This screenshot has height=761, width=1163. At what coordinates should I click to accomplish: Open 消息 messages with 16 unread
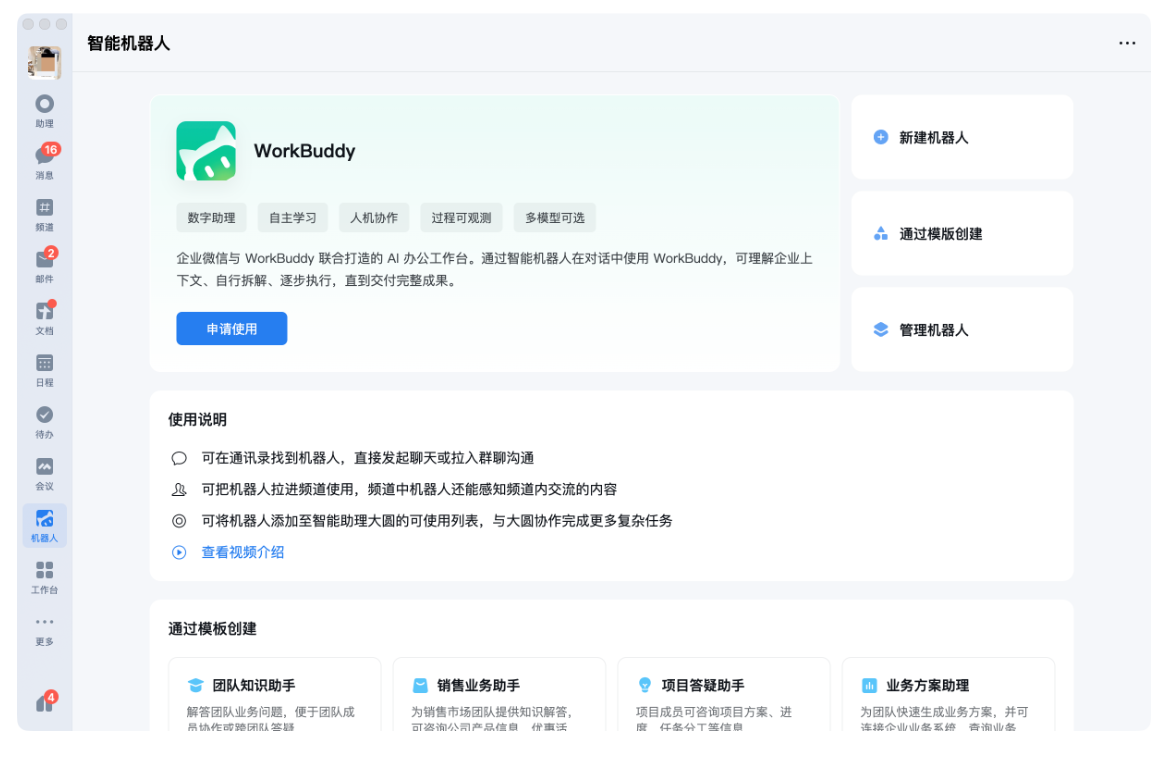pyautogui.click(x=45, y=162)
